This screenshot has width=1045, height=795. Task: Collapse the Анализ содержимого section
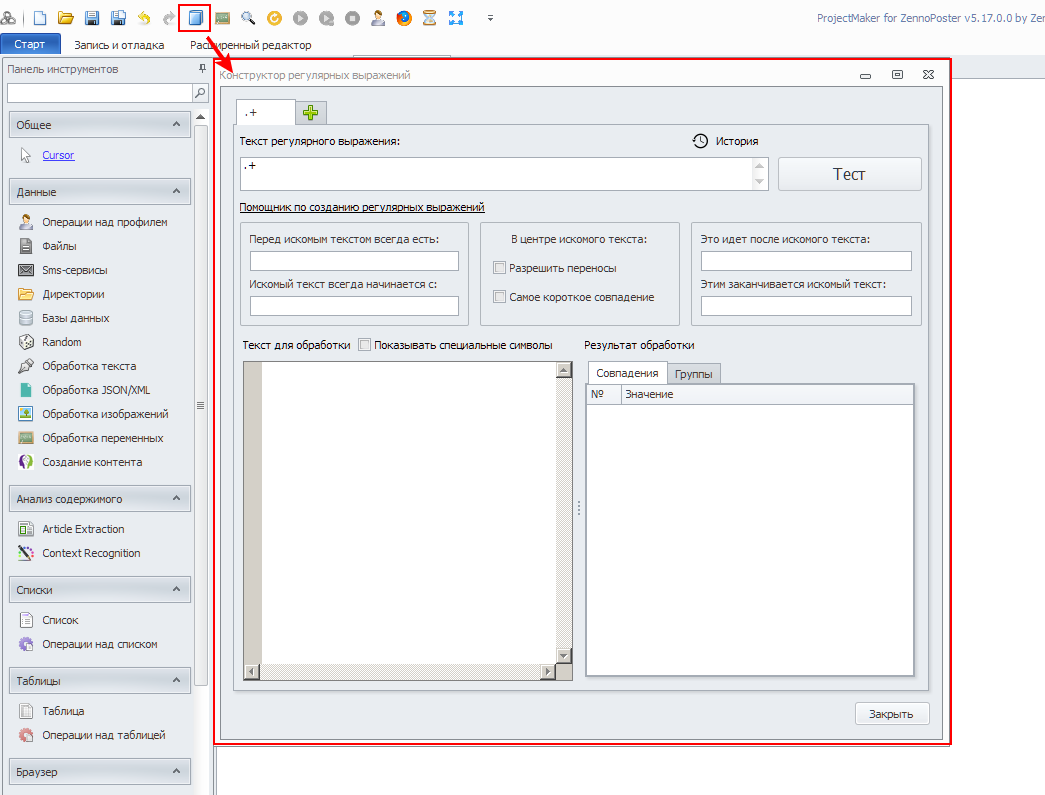tap(176, 498)
